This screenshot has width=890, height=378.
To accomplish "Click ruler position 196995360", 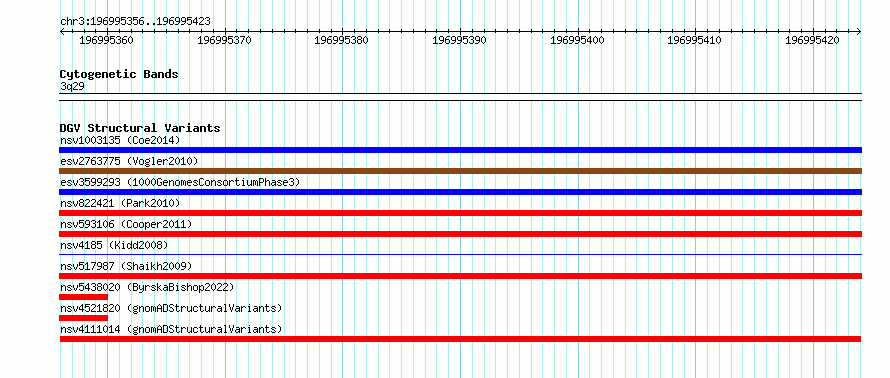I will click(106, 40).
